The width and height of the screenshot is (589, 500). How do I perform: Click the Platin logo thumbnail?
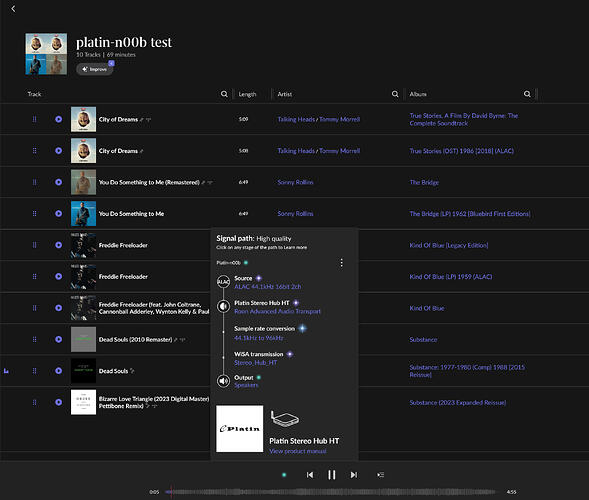(240, 429)
